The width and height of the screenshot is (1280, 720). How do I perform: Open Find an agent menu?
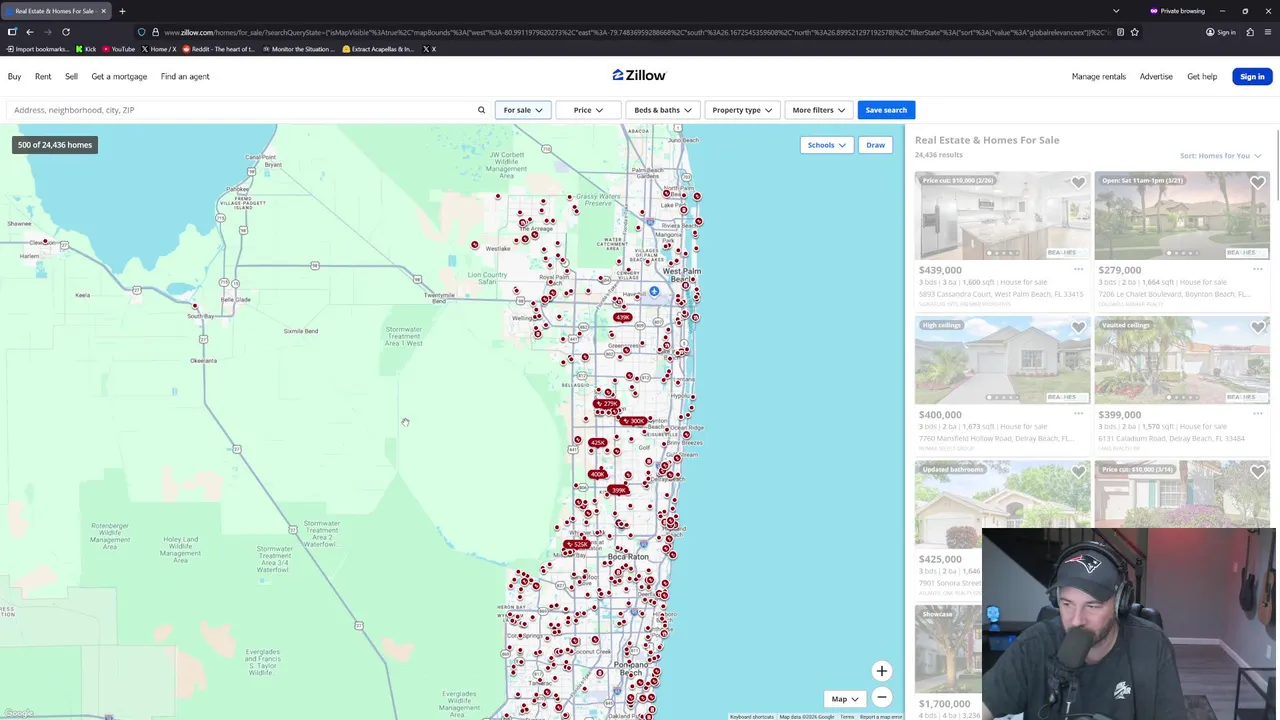[x=185, y=76]
